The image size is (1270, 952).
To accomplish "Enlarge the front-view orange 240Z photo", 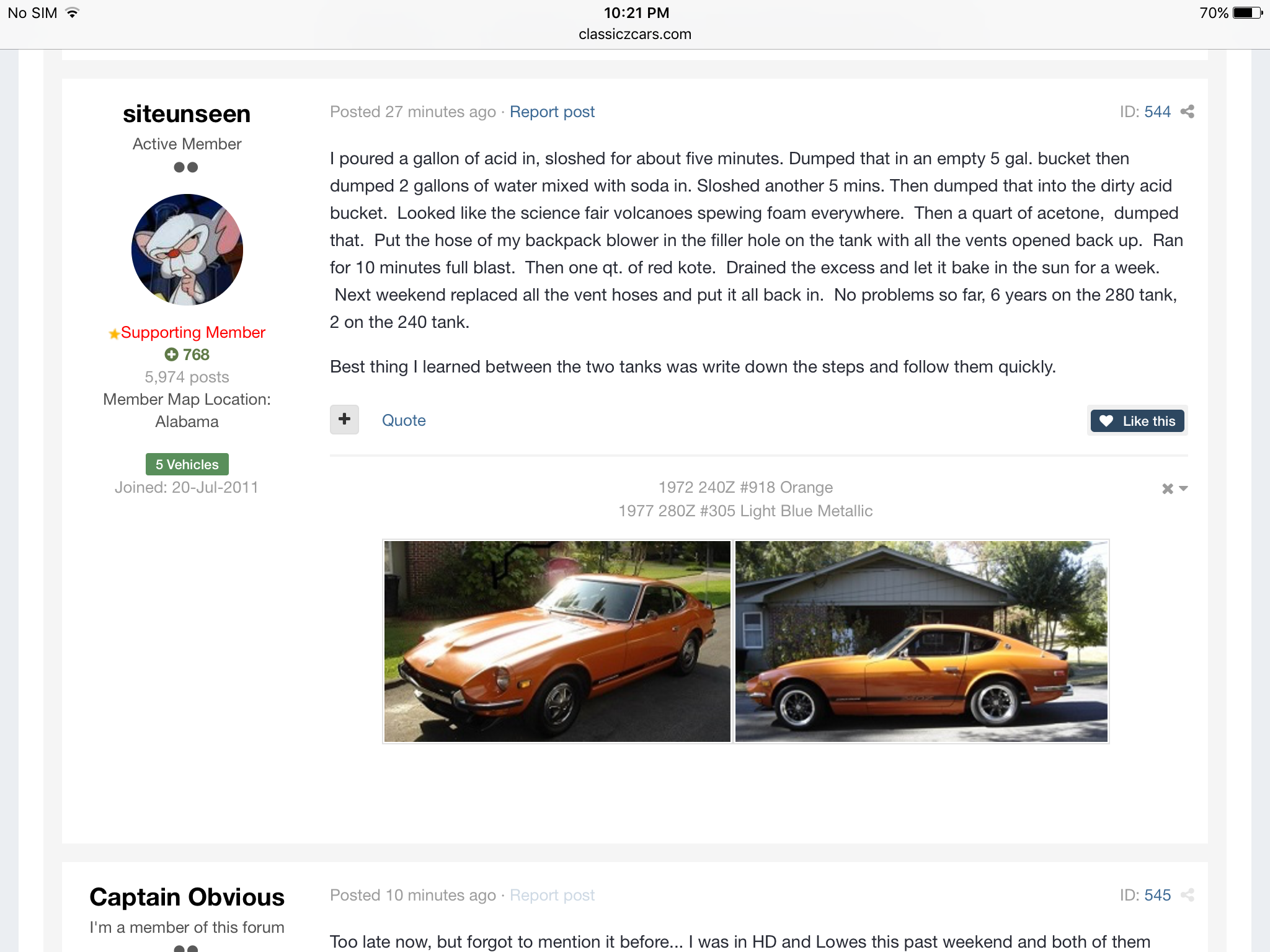I will (x=557, y=641).
